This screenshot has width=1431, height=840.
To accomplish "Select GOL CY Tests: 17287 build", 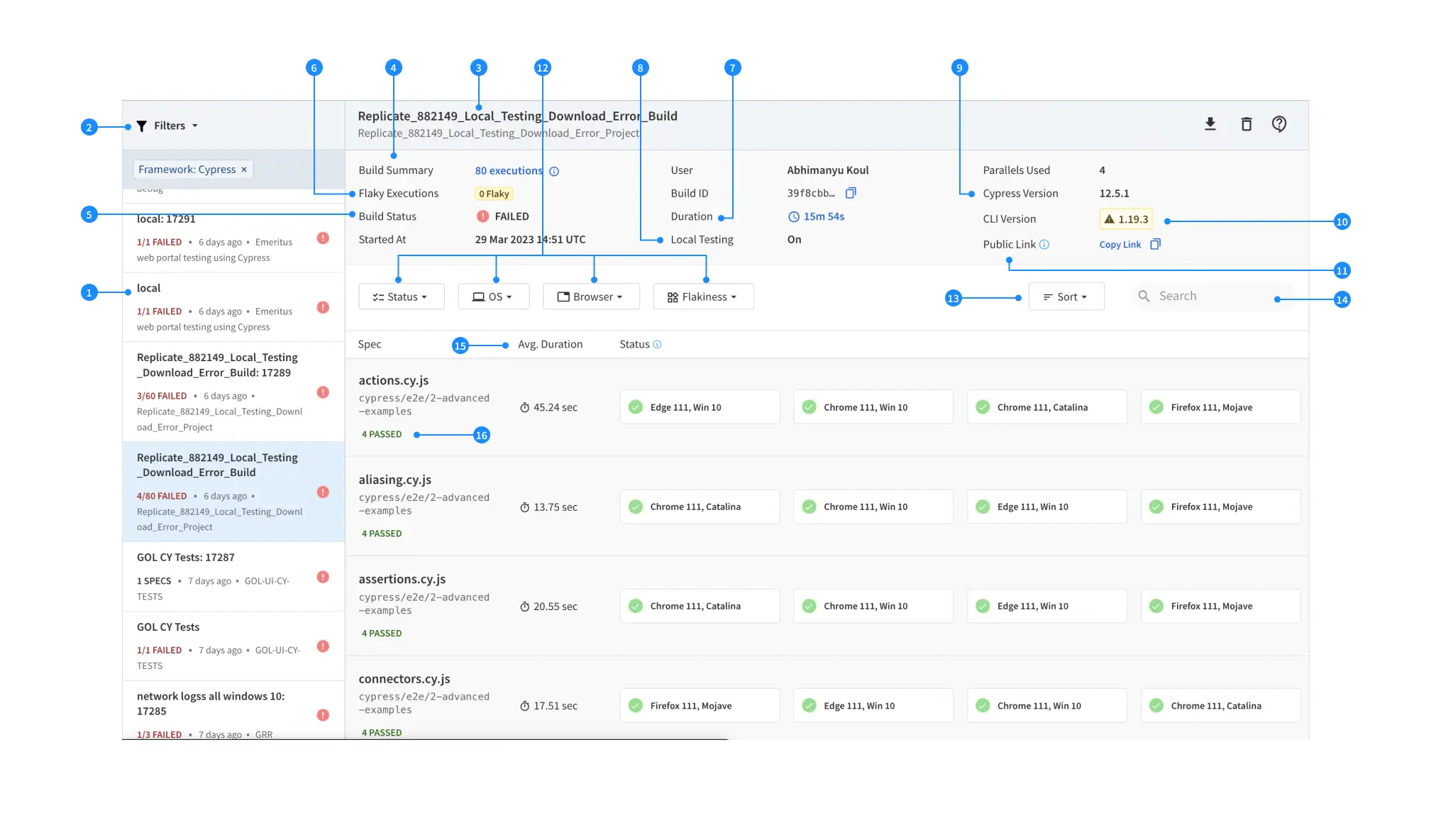I will pos(186,558).
